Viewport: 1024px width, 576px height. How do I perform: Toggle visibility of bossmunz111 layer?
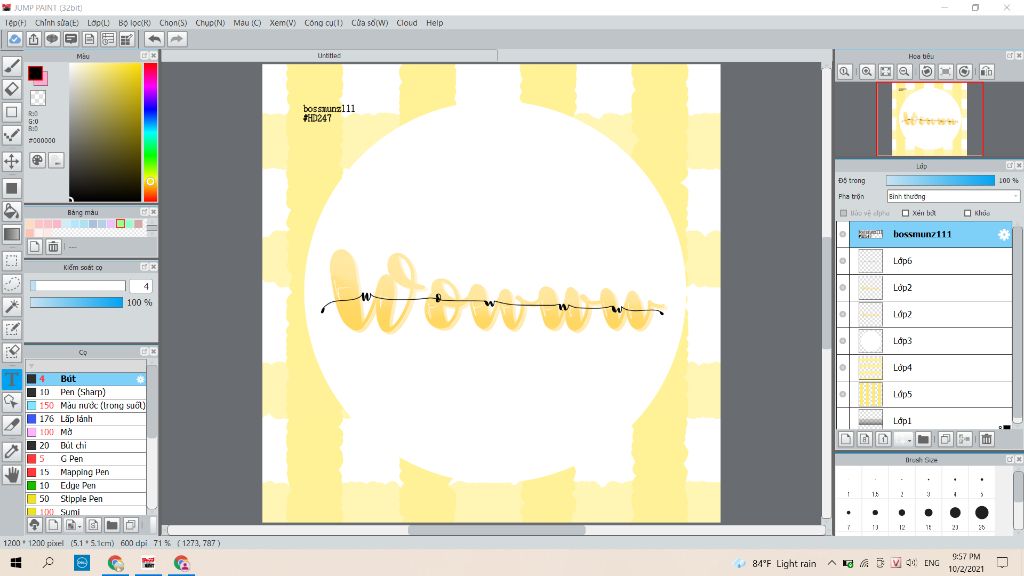click(842, 234)
